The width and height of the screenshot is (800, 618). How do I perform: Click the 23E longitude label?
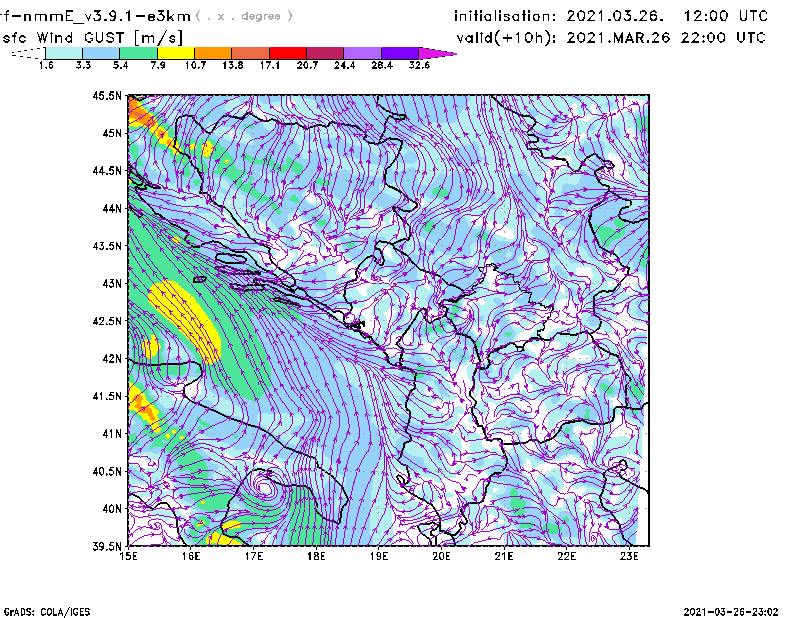tap(629, 556)
